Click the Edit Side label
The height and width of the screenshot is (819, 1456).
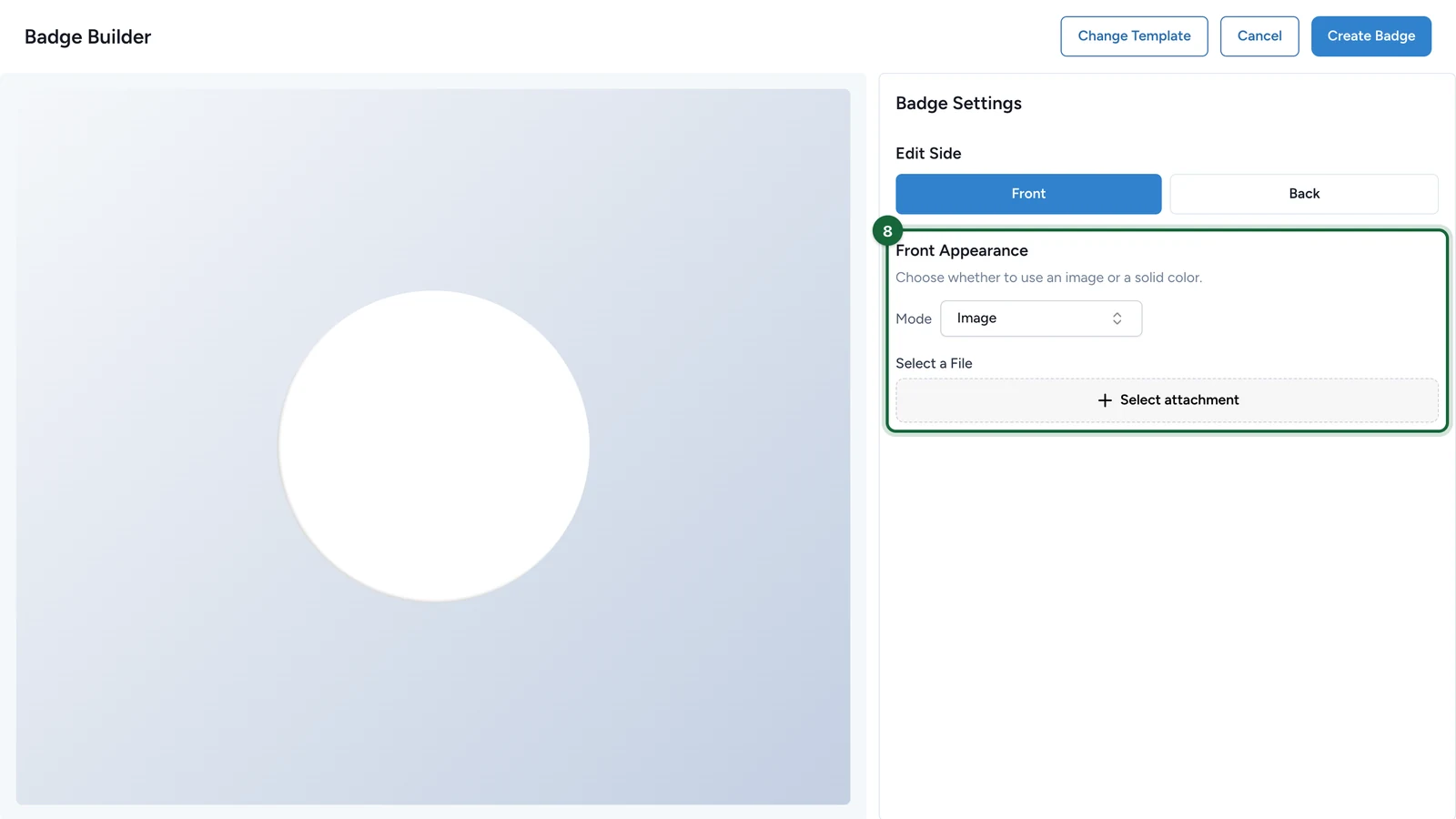[928, 154]
